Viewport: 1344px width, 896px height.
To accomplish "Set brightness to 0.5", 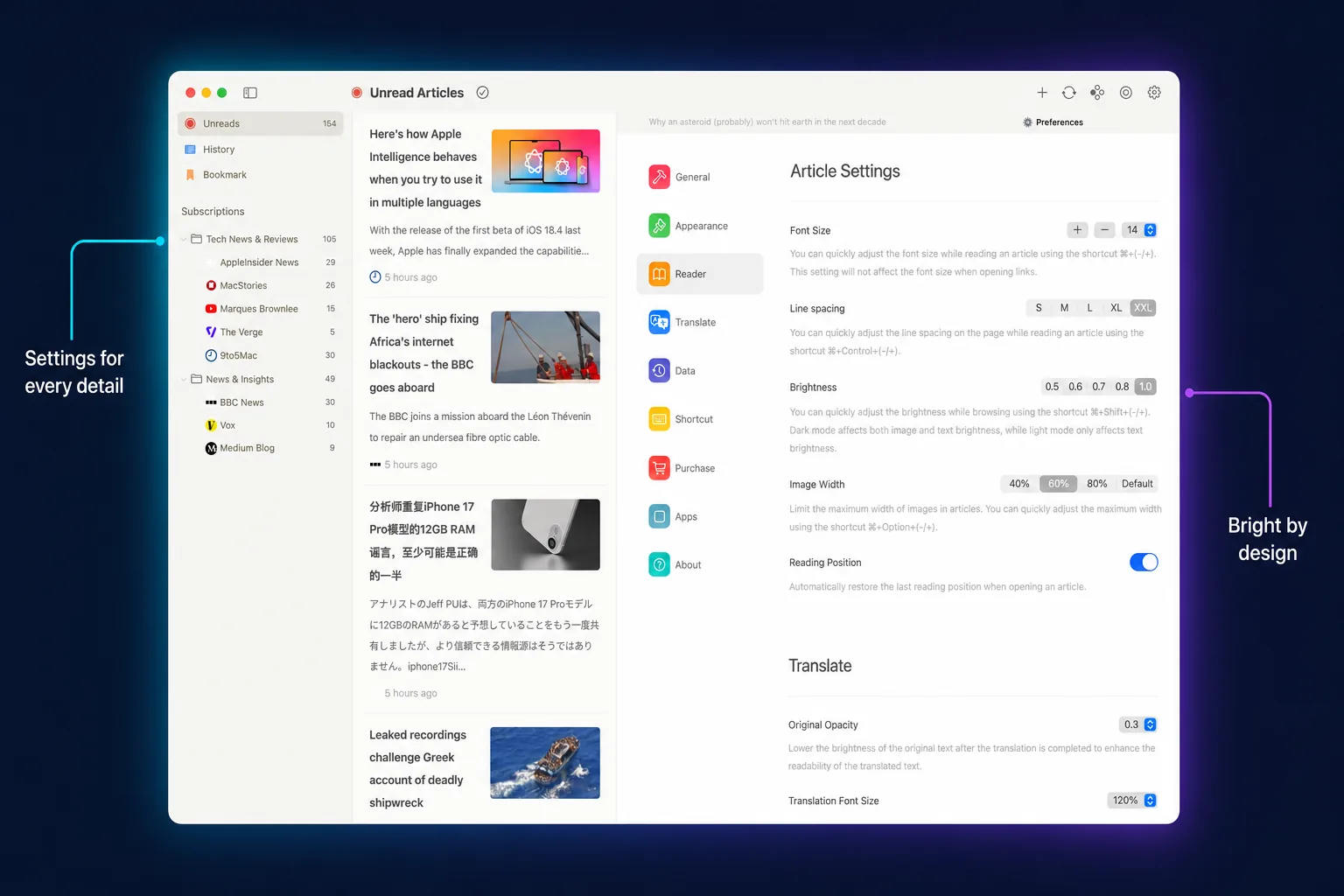I will (x=1052, y=387).
